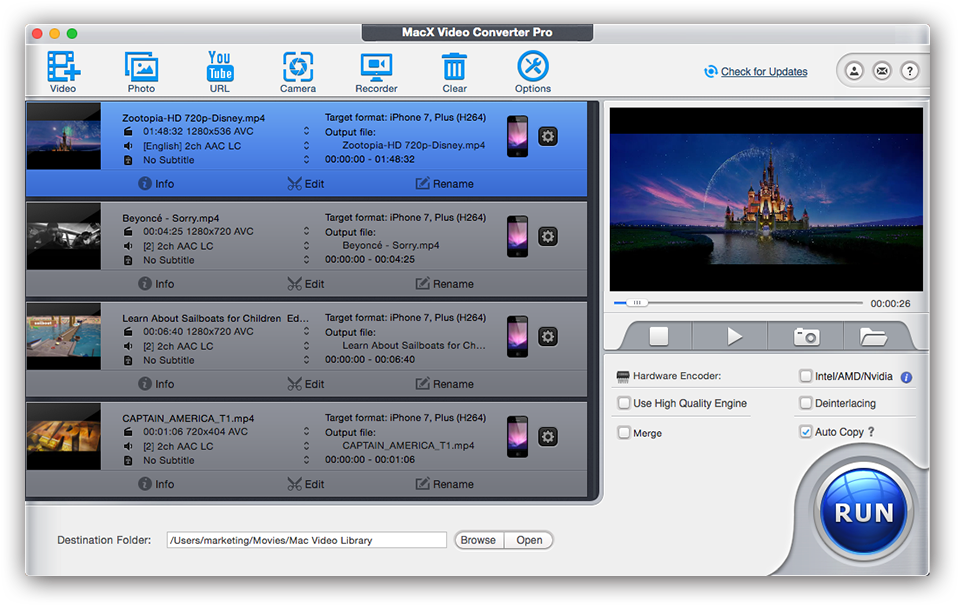Change audio track stepper for Sailboats video
Viewport: 958px width, 605px height.
tap(306, 346)
